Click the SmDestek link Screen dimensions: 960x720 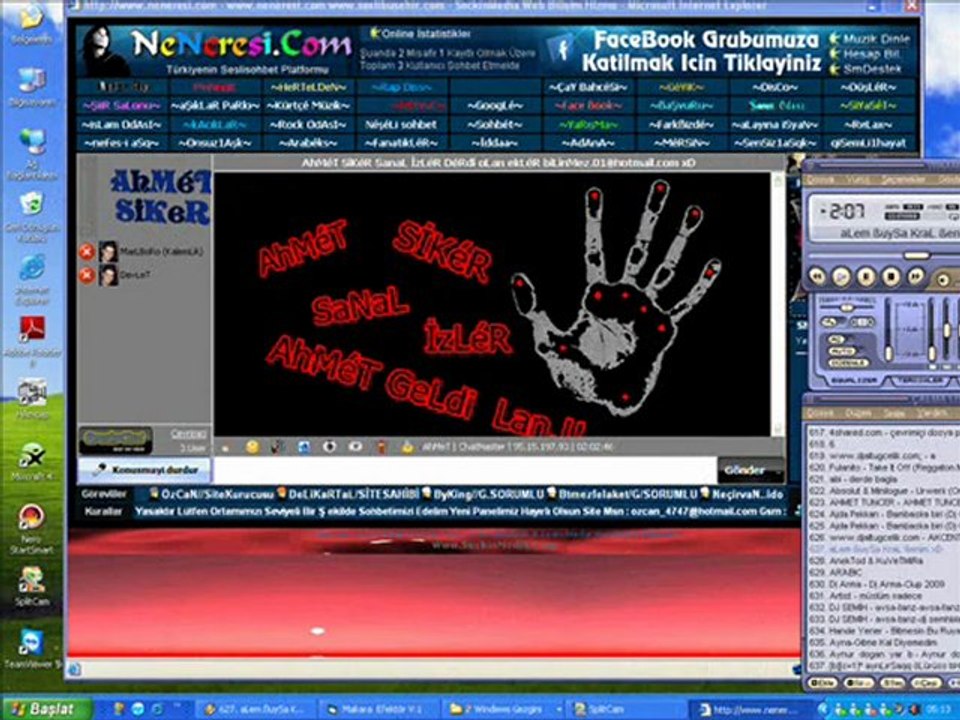[x=872, y=69]
